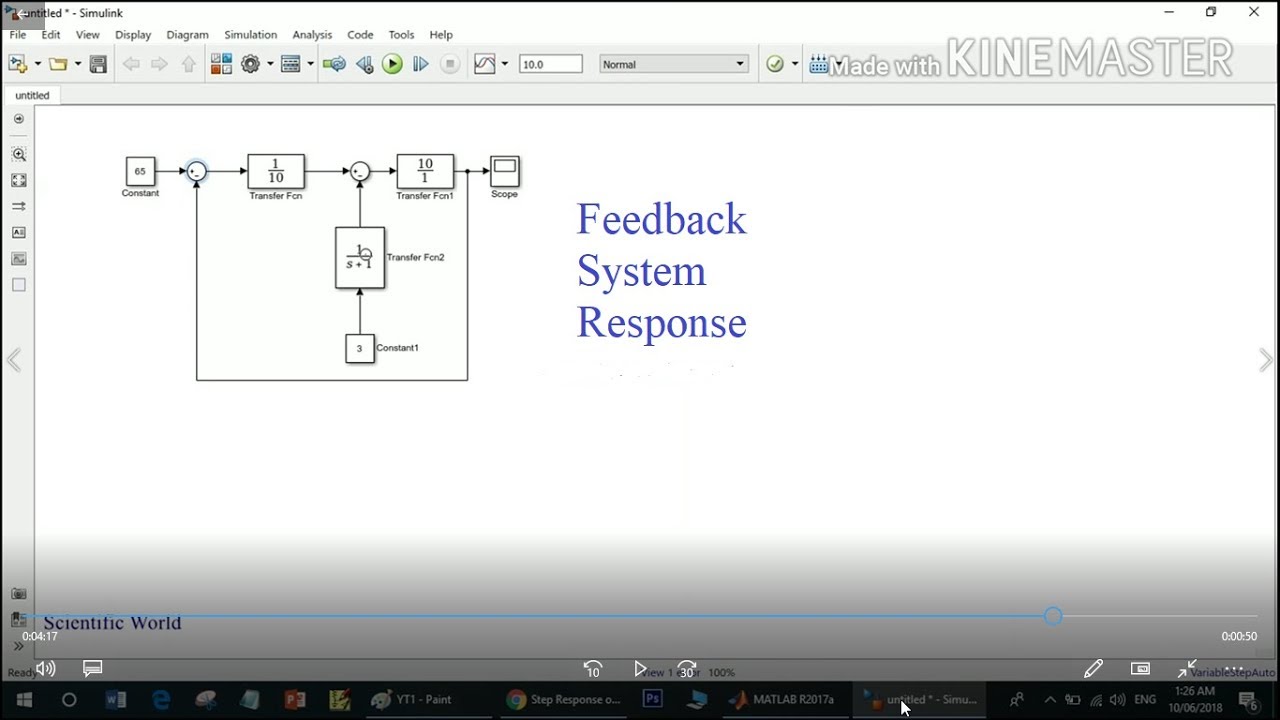The height and width of the screenshot is (720, 1280).
Task: Open the Code menu
Action: 360,34
